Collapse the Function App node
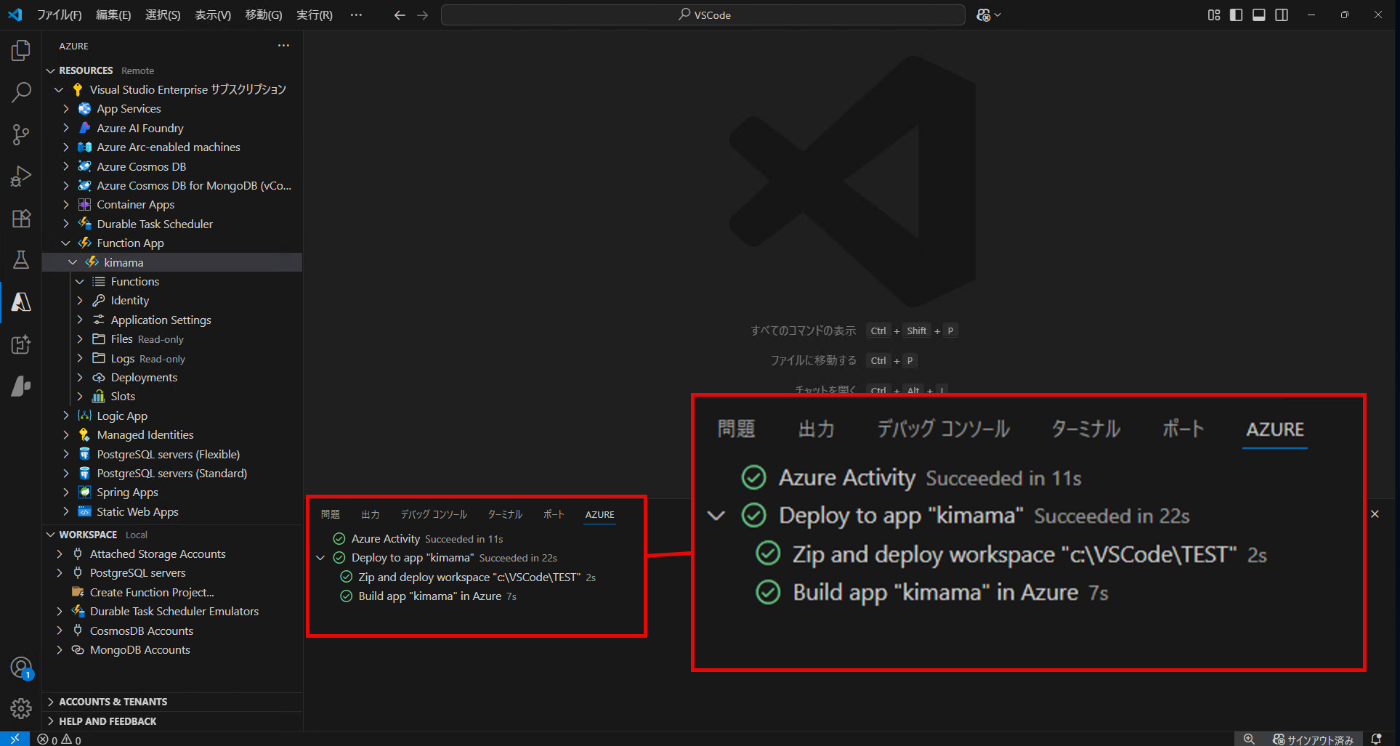The height and width of the screenshot is (746, 1400). (x=66, y=243)
